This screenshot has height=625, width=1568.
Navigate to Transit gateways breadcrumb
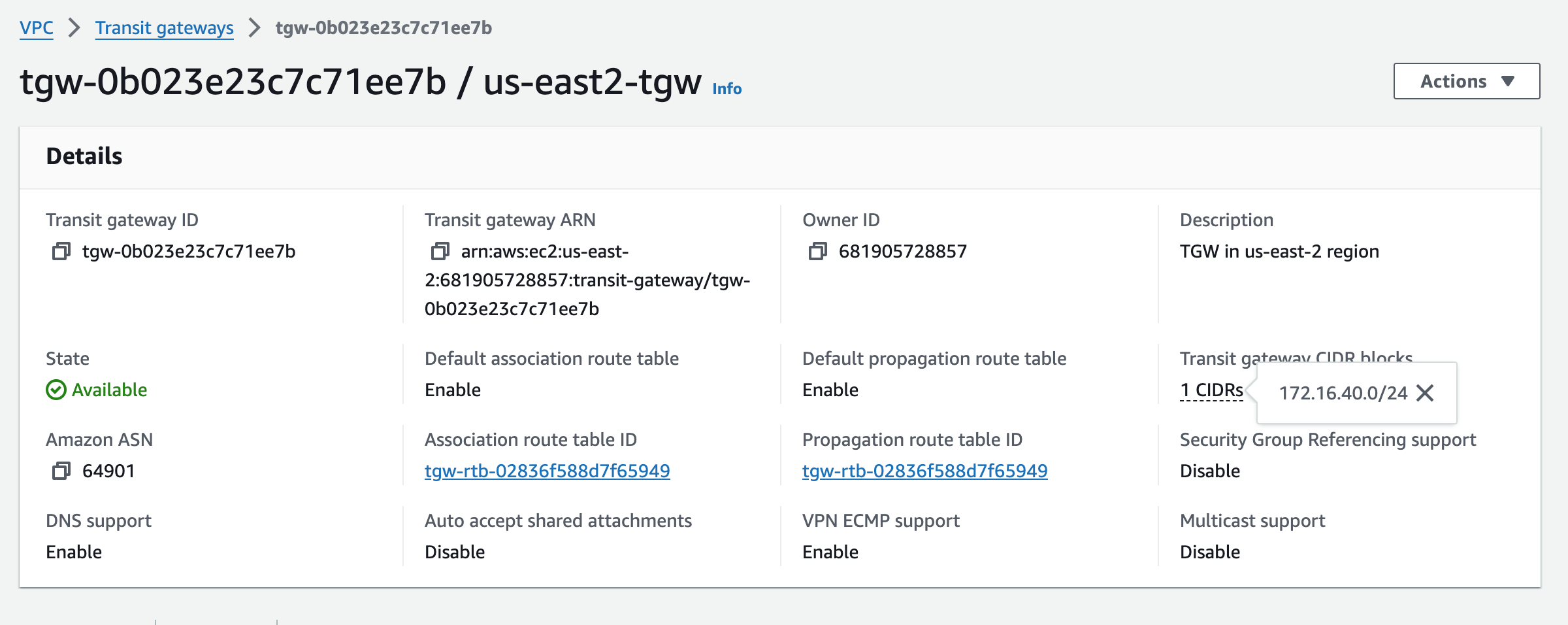(164, 28)
